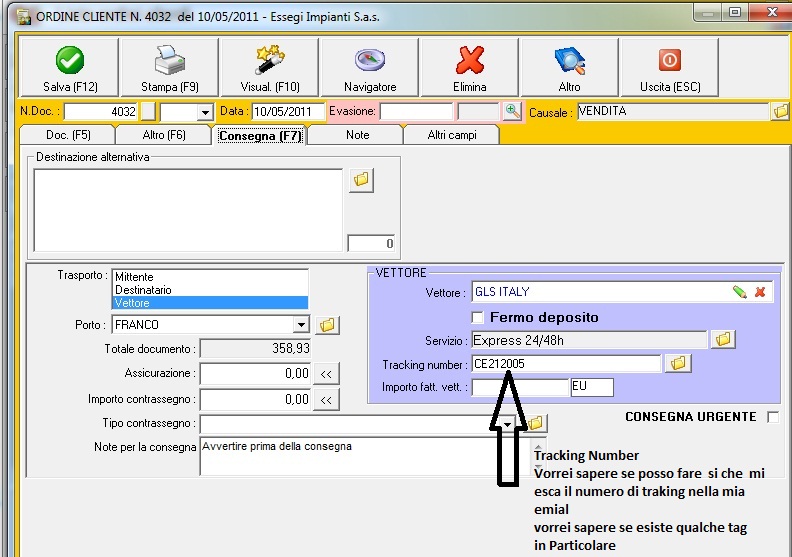Toggle the Fermo deposito checkbox
This screenshot has width=792, height=557.
(x=477, y=318)
